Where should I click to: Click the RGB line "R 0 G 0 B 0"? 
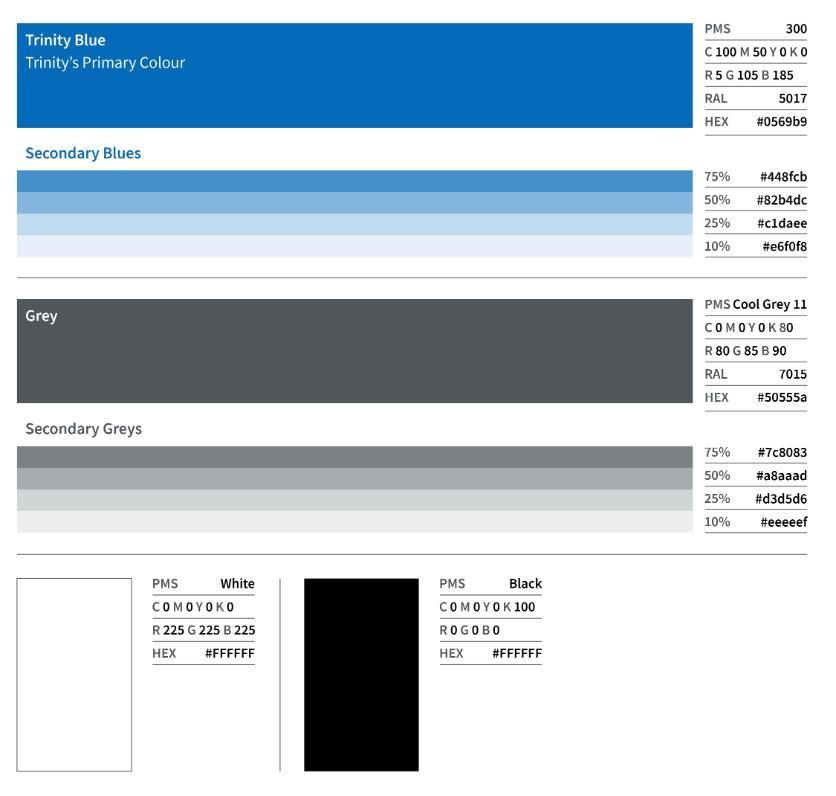470,630
